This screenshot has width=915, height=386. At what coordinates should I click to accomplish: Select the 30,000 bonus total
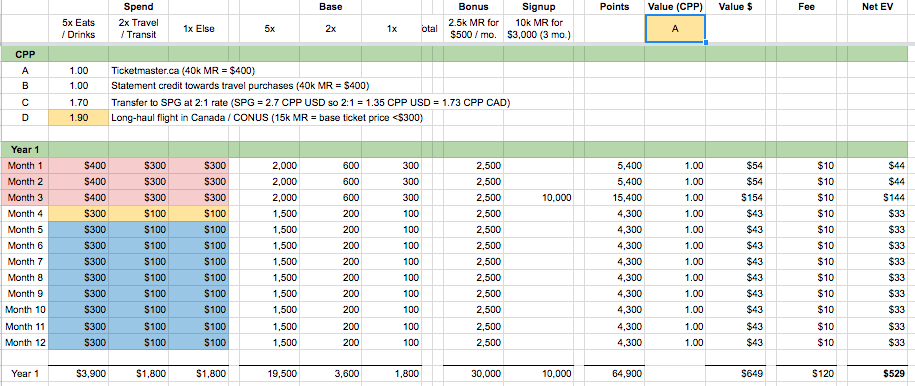(x=473, y=374)
